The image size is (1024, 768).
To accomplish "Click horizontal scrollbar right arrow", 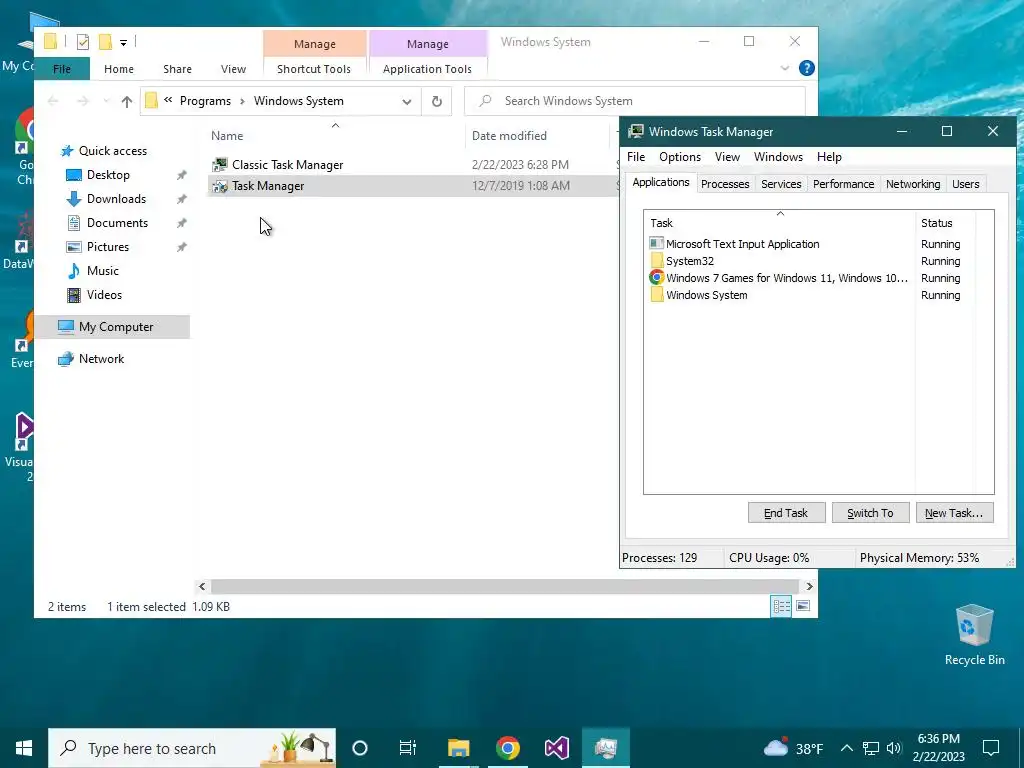I will tap(809, 586).
